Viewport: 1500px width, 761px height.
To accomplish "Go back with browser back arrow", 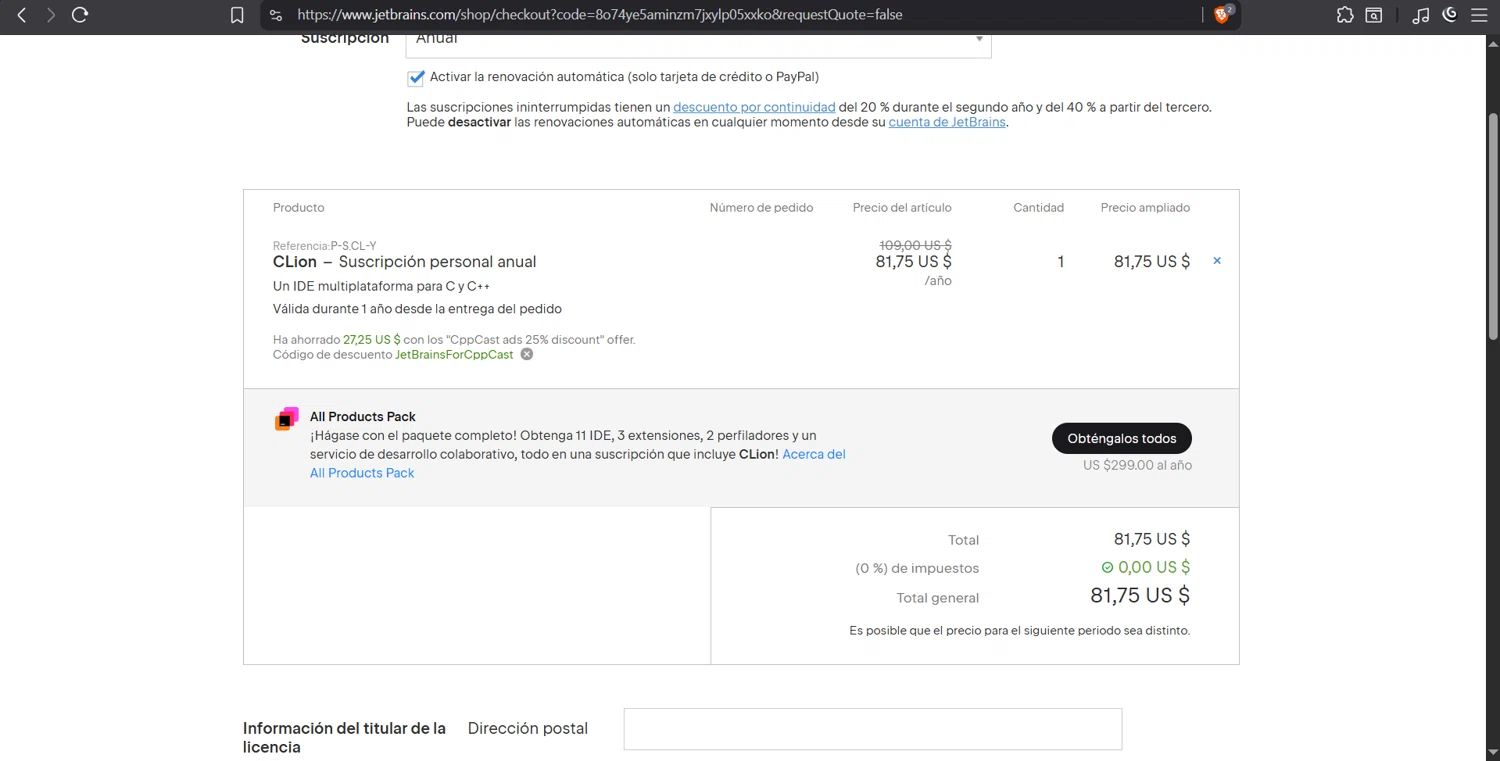I will point(21,15).
